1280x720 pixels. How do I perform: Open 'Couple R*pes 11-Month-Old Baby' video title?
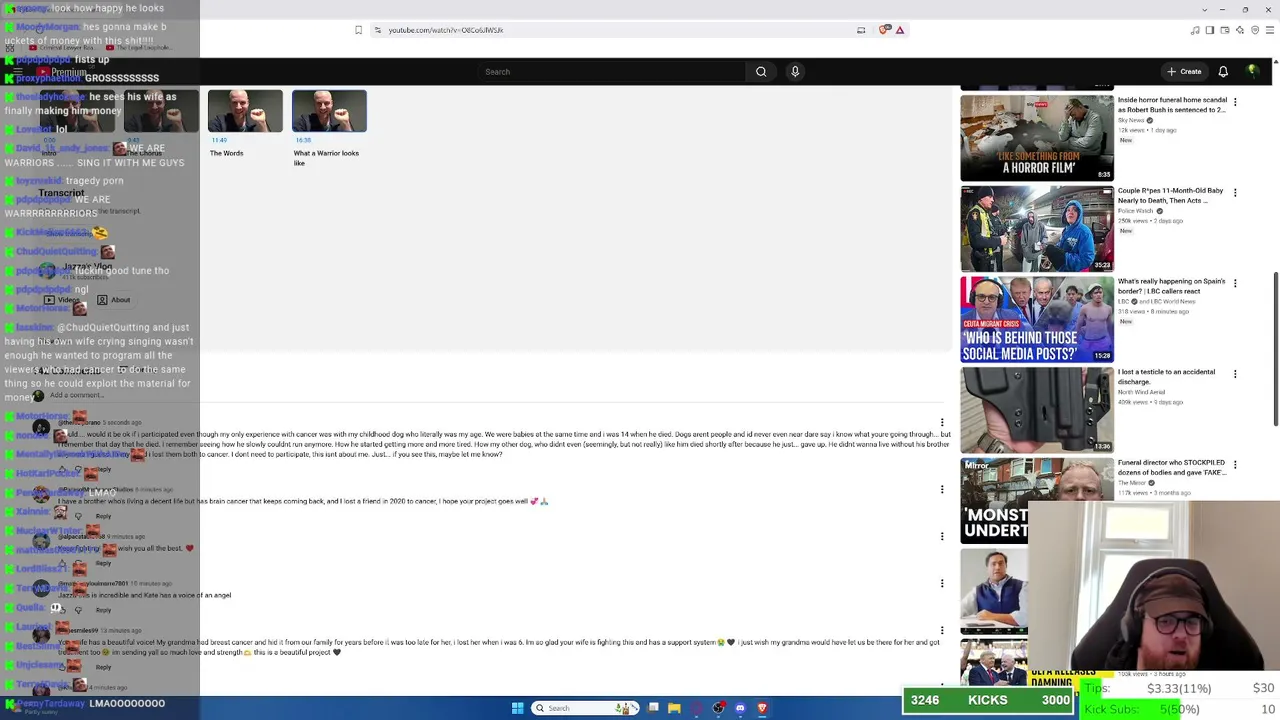(1171, 195)
